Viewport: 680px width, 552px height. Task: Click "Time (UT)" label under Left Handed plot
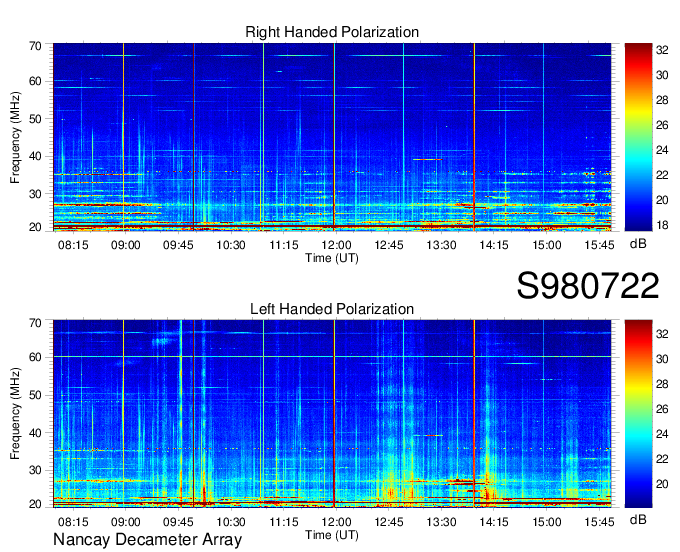332,535
